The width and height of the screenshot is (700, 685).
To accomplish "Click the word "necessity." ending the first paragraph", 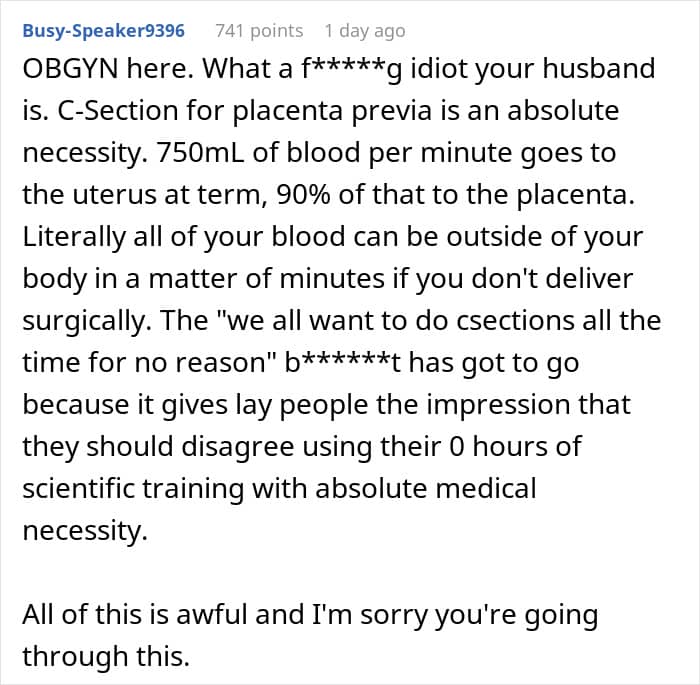I will [85, 532].
